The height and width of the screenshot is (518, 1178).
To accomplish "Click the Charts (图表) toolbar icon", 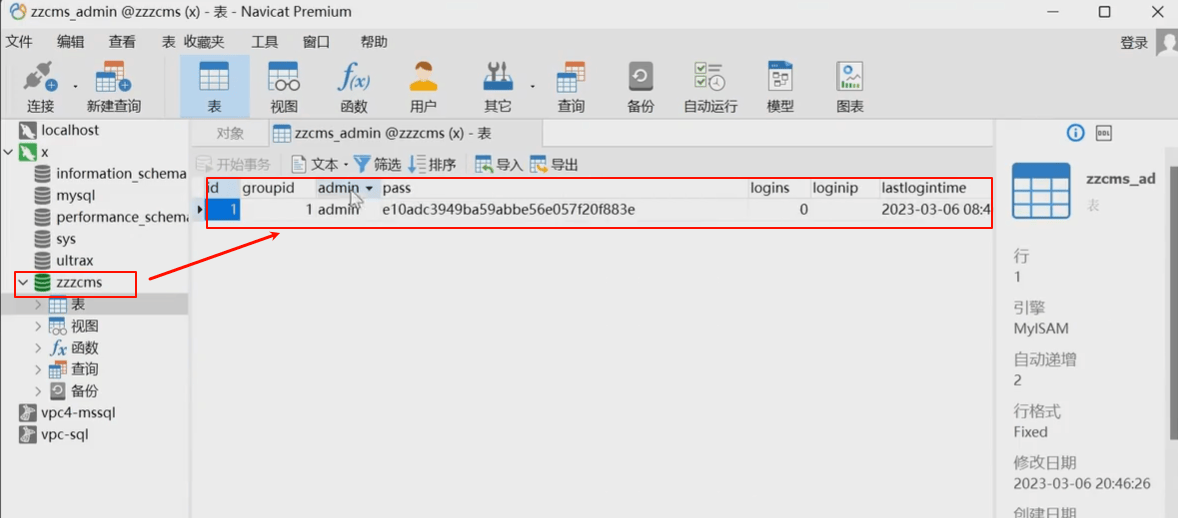I will pyautogui.click(x=850, y=87).
